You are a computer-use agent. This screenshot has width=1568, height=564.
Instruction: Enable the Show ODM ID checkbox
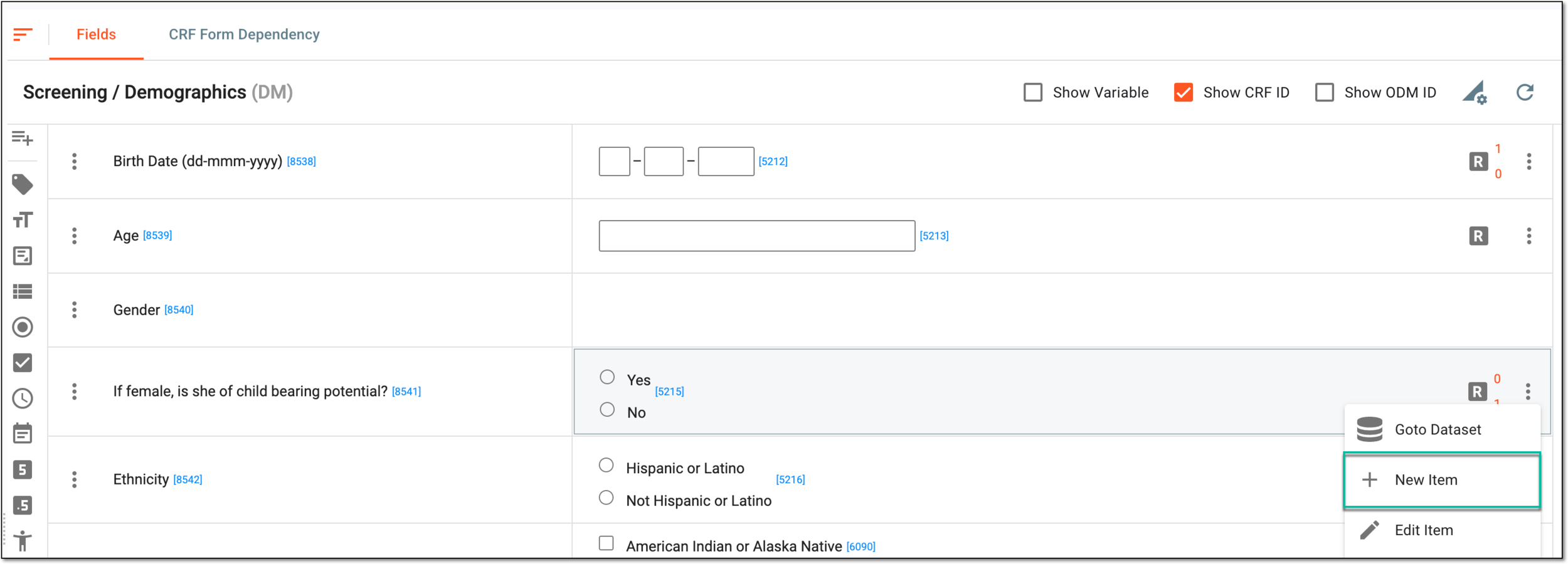pos(1324,93)
